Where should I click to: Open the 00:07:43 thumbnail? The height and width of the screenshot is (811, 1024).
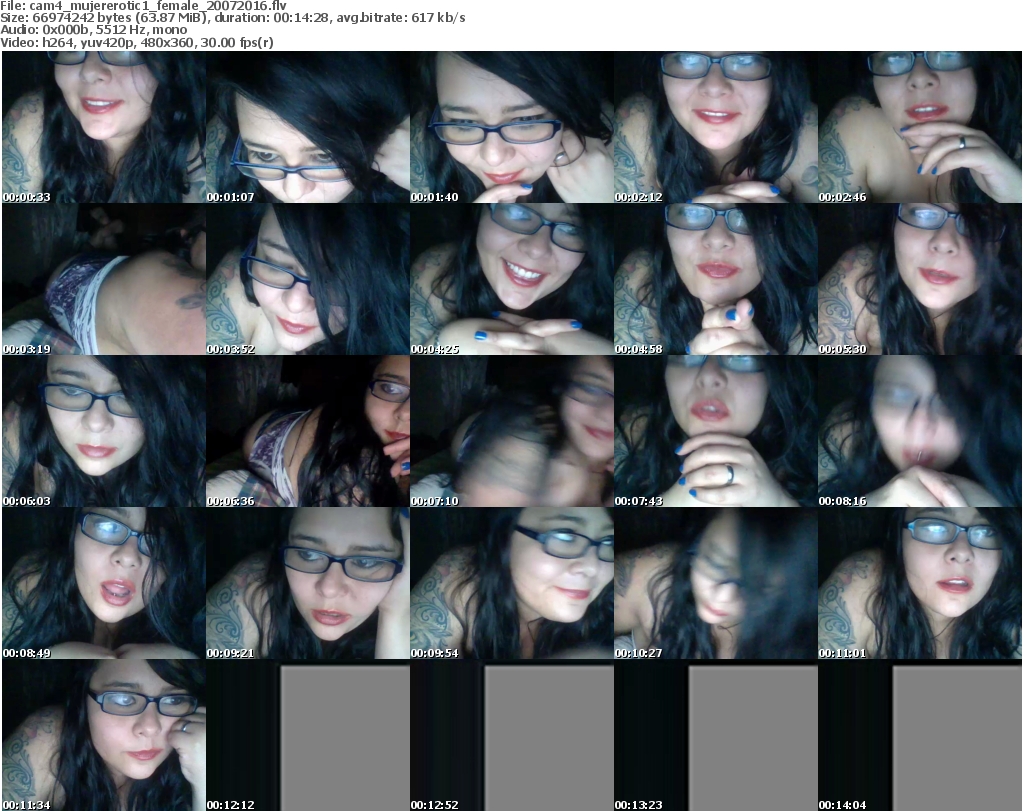click(716, 432)
